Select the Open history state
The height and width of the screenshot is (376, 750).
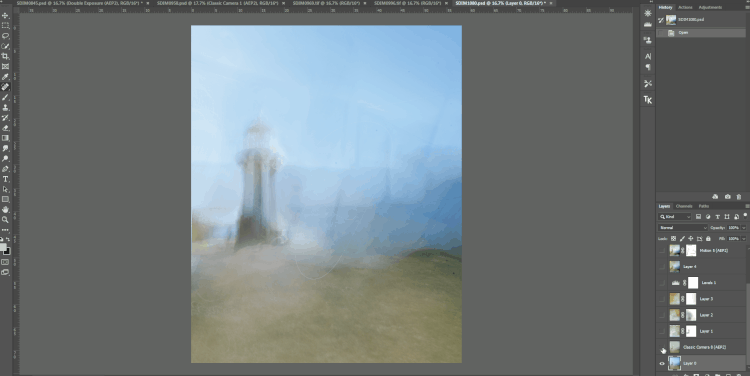pyautogui.click(x=701, y=33)
